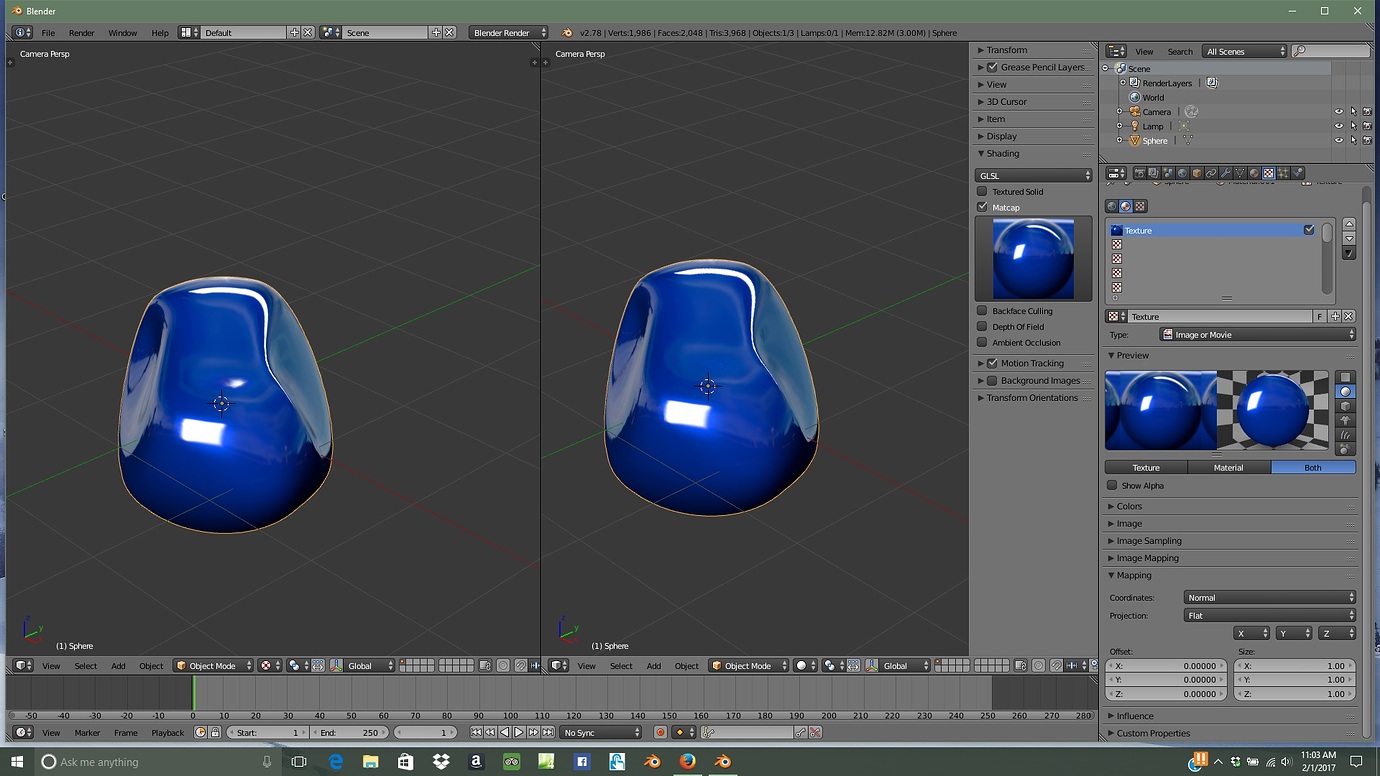
Task: Click the F fake user button for Texture
Action: pyautogui.click(x=1320, y=316)
